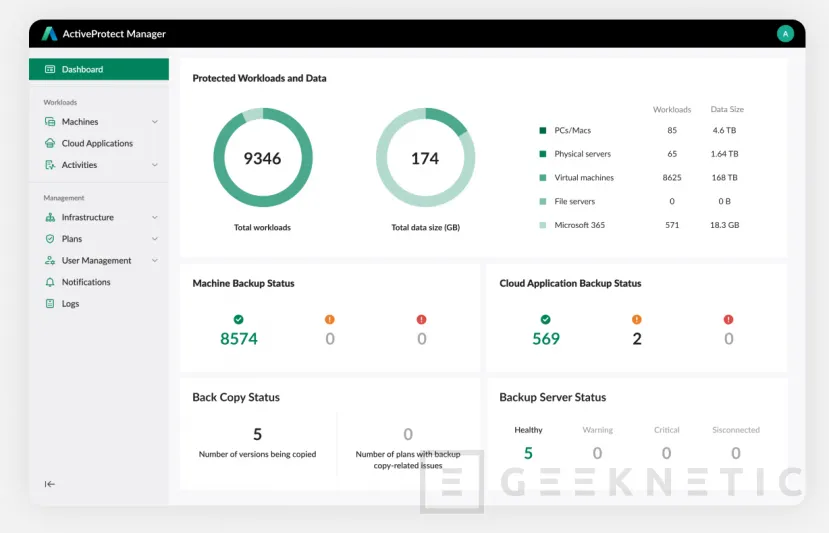Click the 'Virtual machines' legend label
The image size is (829, 533).
(584, 178)
